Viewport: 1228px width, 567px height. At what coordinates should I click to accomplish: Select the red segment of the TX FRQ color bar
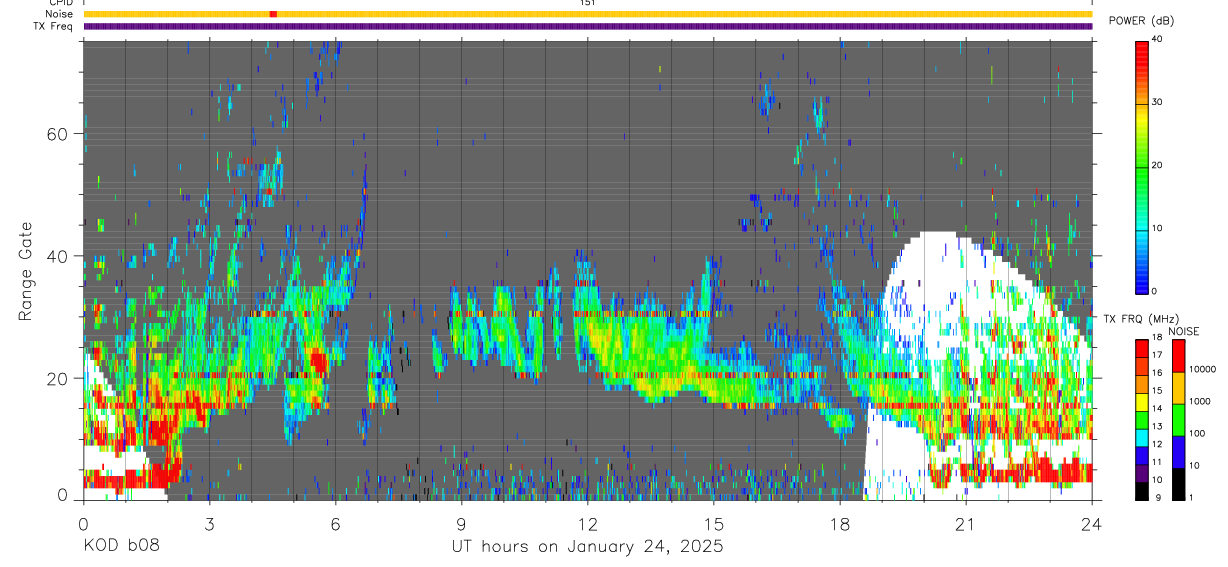[x=1142, y=349]
